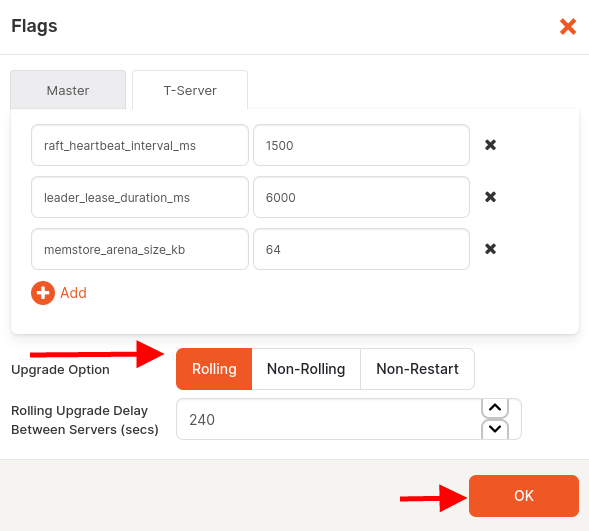Edit the 6000 value field
Image resolution: width=589 pixels, height=531 pixels.
tap(361, 197)
